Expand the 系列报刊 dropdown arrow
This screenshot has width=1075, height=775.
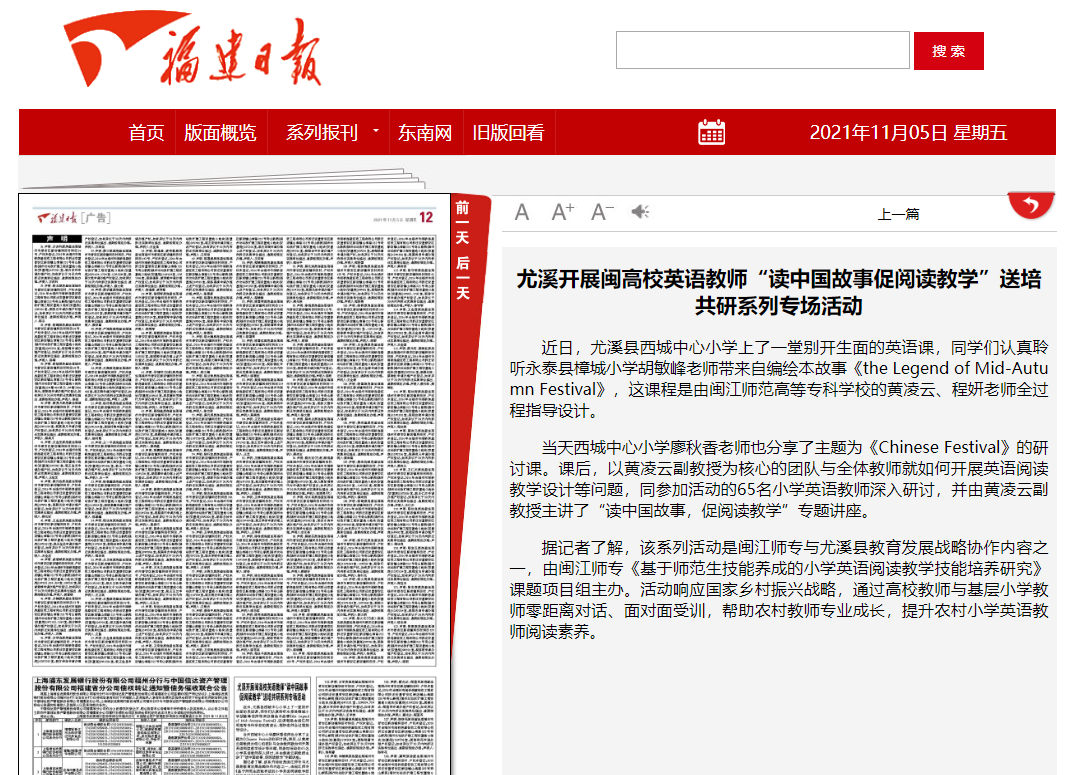point(376,130)
